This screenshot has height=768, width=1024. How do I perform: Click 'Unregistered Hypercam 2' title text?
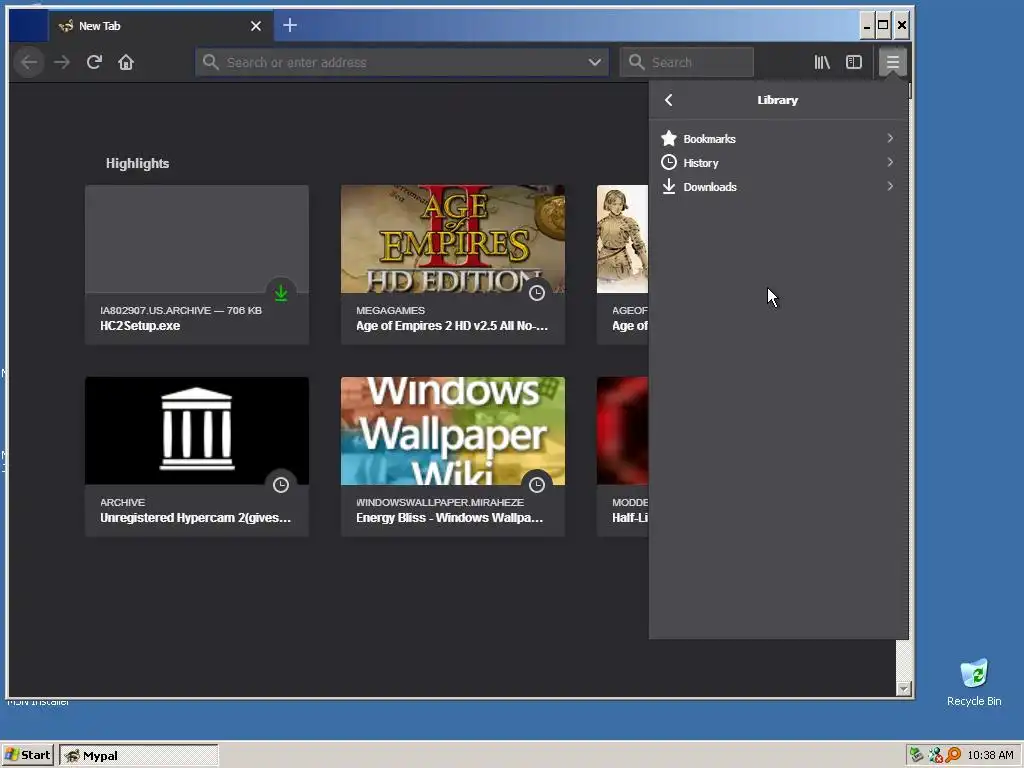click(195, 517)
